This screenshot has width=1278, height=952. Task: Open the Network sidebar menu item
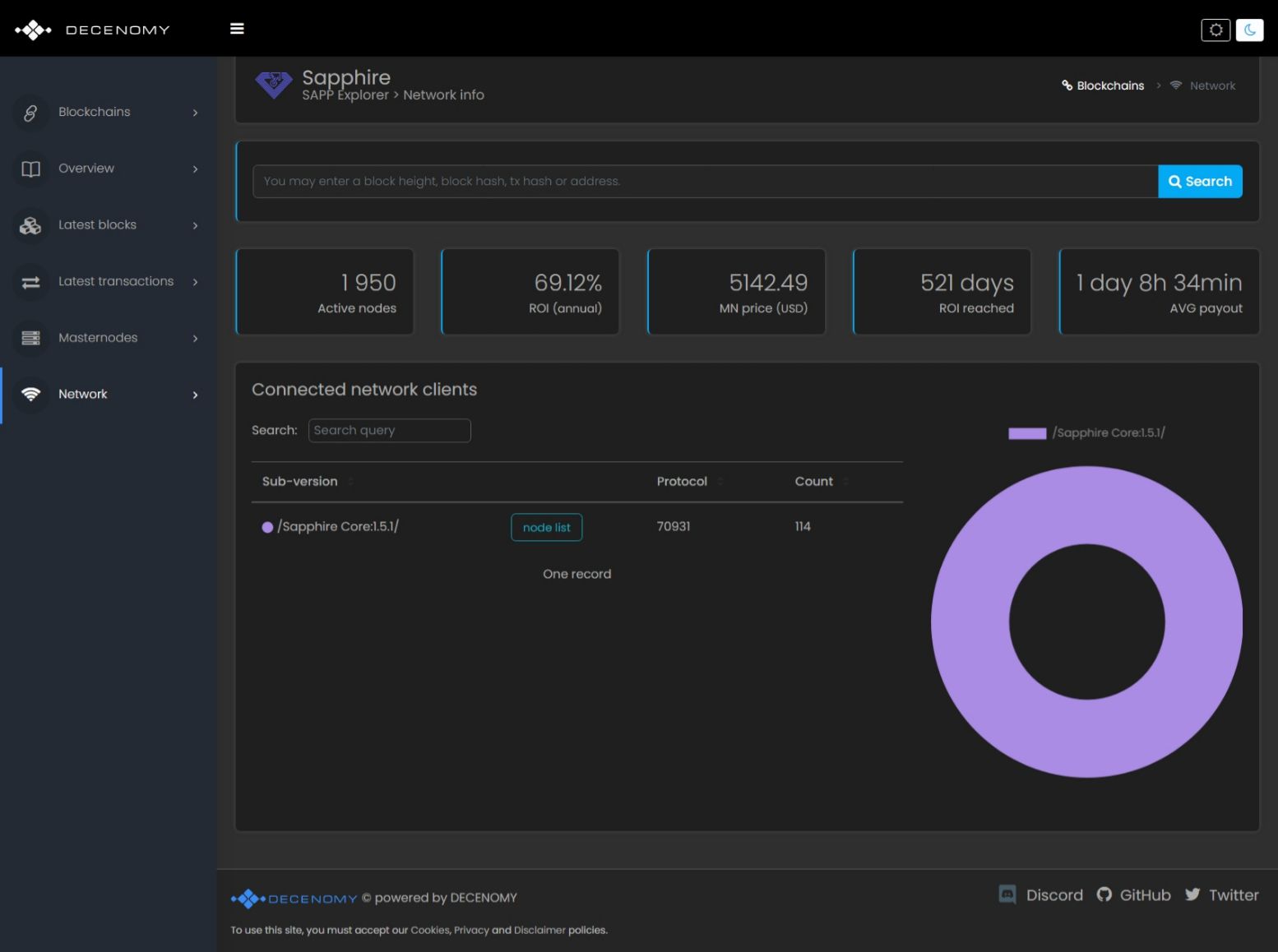coord(83,395)
